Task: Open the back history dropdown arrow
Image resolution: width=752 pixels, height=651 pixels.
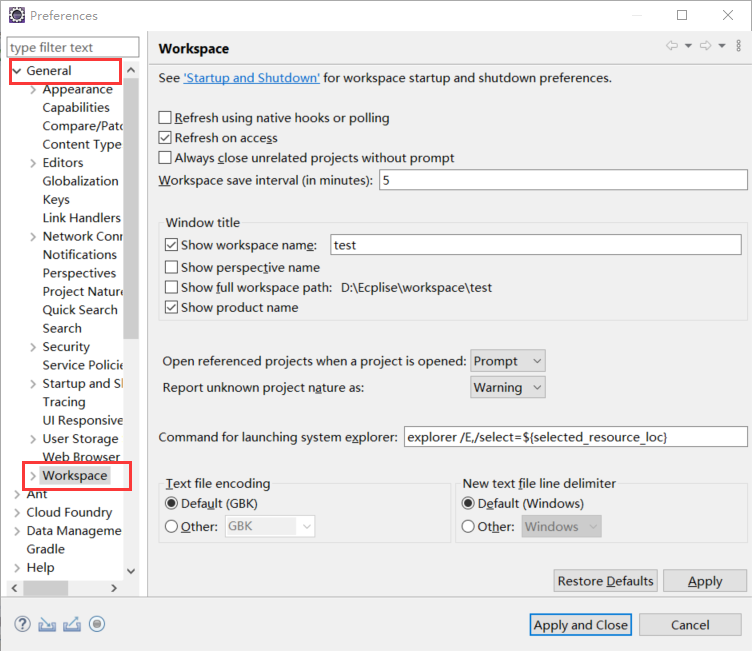Action: 688,46
